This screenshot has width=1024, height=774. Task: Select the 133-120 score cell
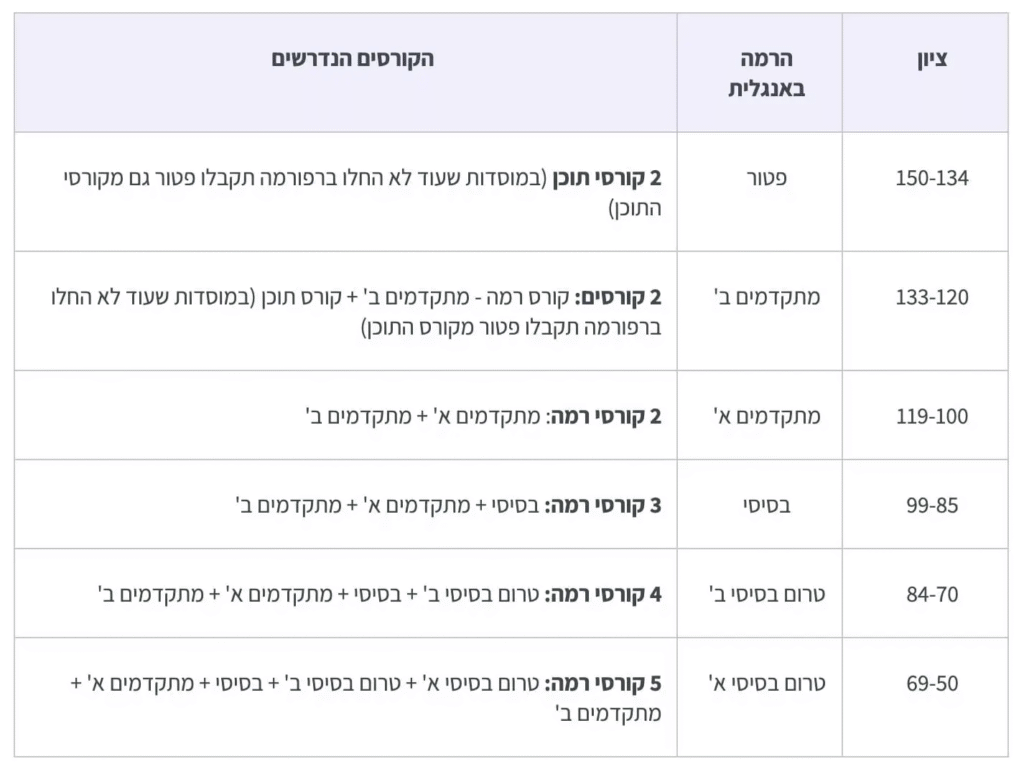[932, 298]
